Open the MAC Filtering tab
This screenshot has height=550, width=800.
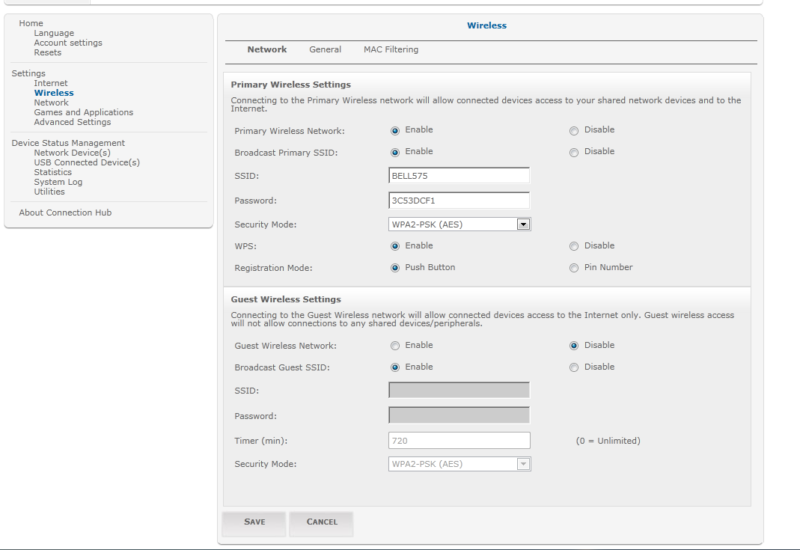click(391, 50)
